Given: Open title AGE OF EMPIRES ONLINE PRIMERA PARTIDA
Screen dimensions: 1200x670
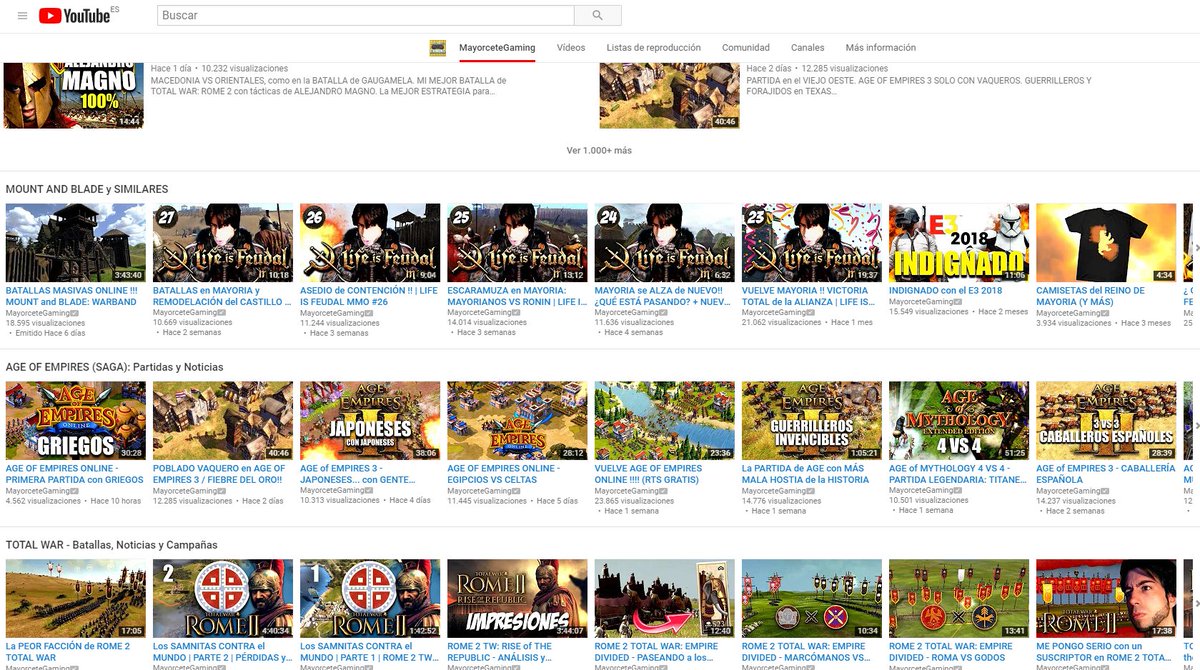Looking at the screenshot, I should coord(75,474).
